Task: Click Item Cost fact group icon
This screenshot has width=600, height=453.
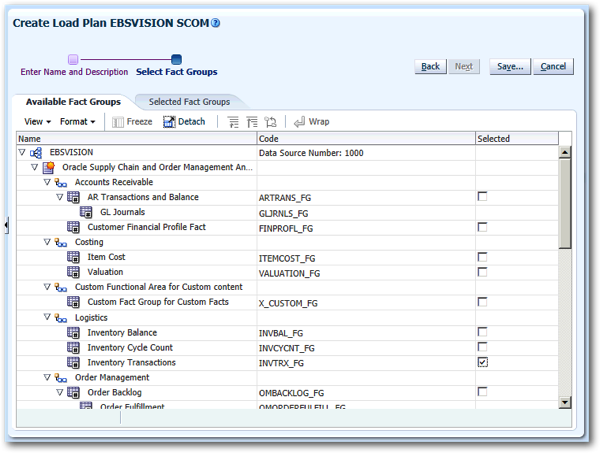Action: (73, 257)
